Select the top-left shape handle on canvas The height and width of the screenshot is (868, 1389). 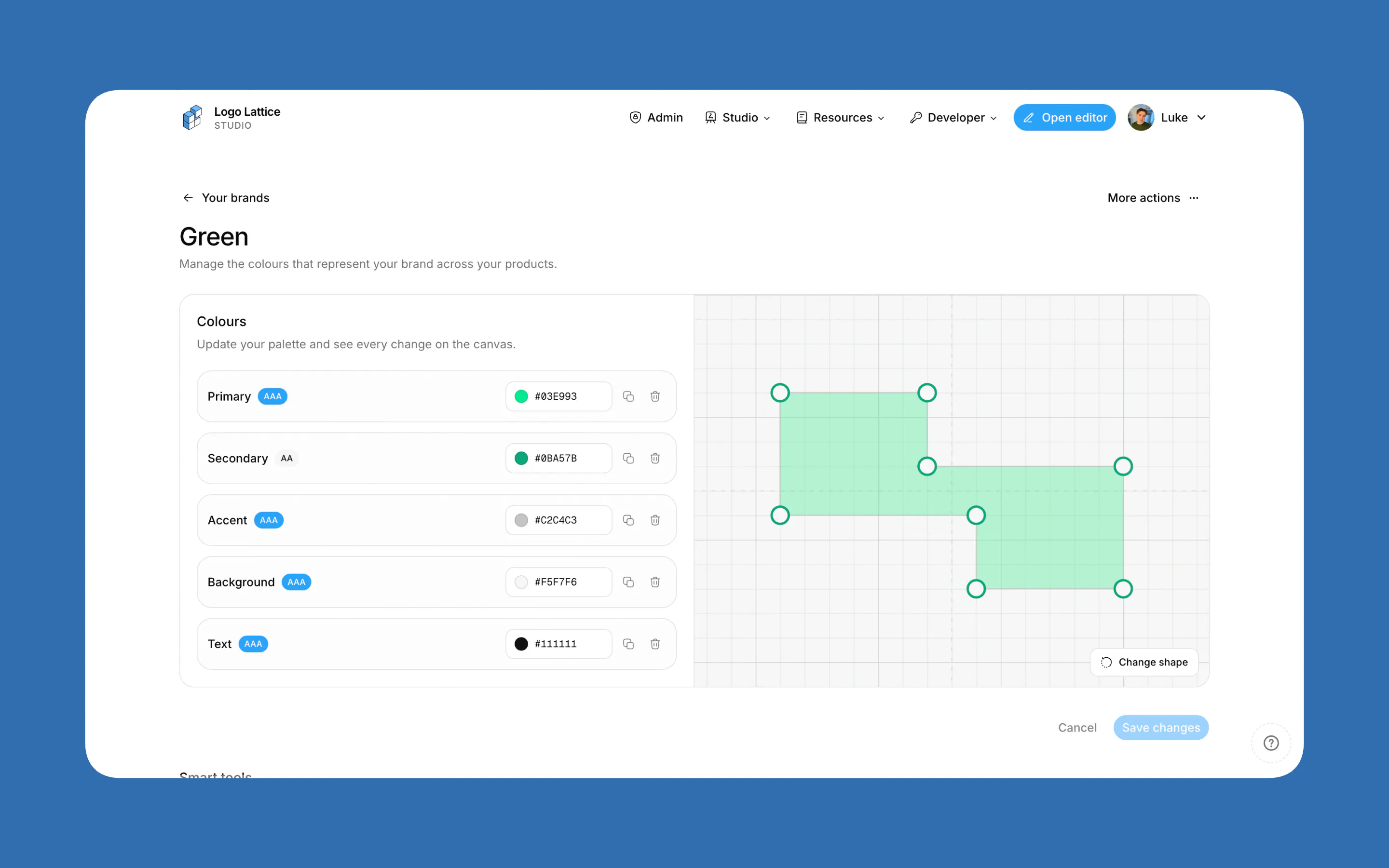[780, 393]
